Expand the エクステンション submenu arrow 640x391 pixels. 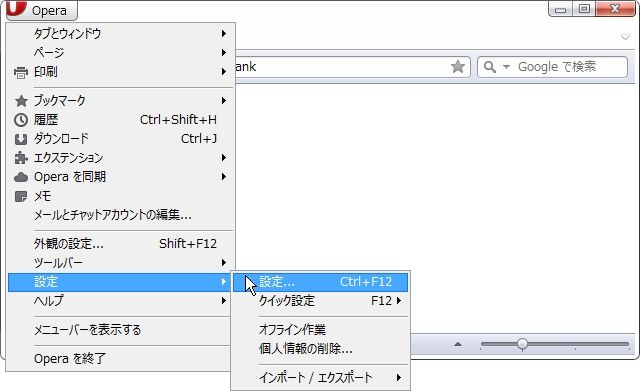[224, 158]
